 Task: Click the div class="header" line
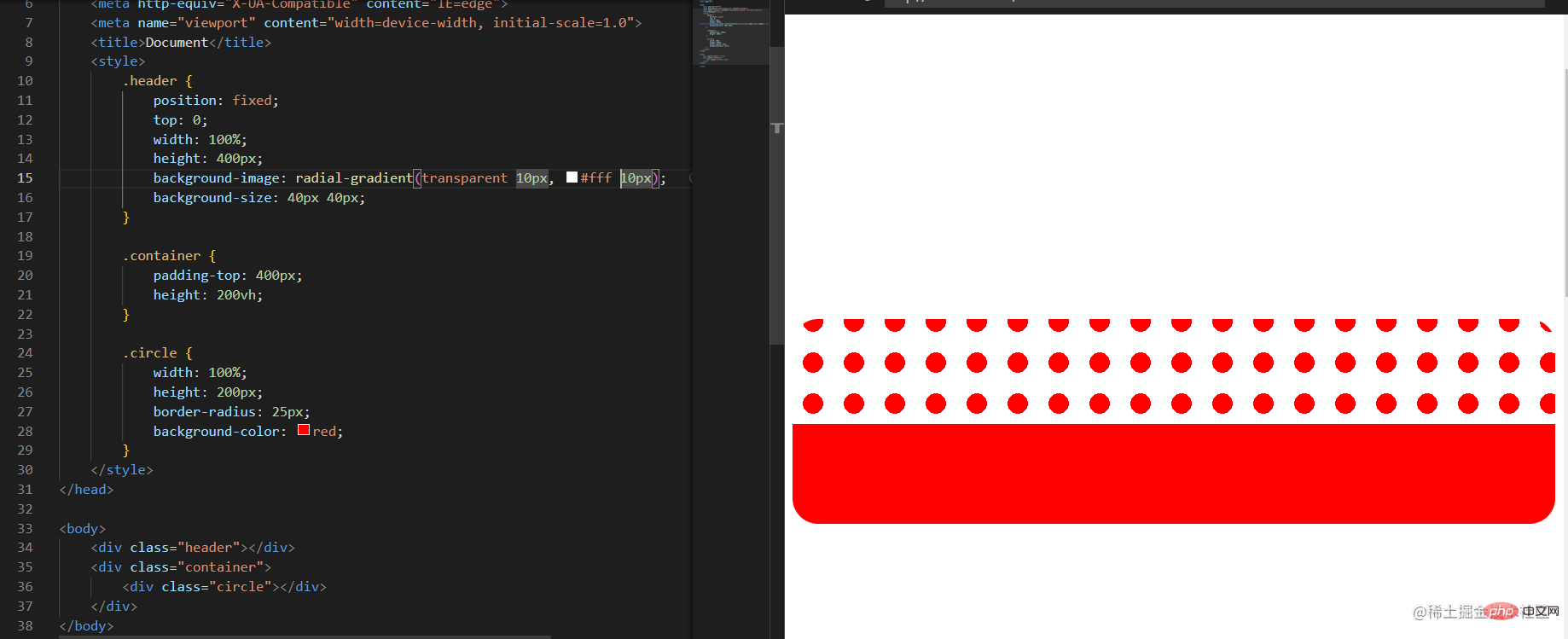click(x=193, y=548)
